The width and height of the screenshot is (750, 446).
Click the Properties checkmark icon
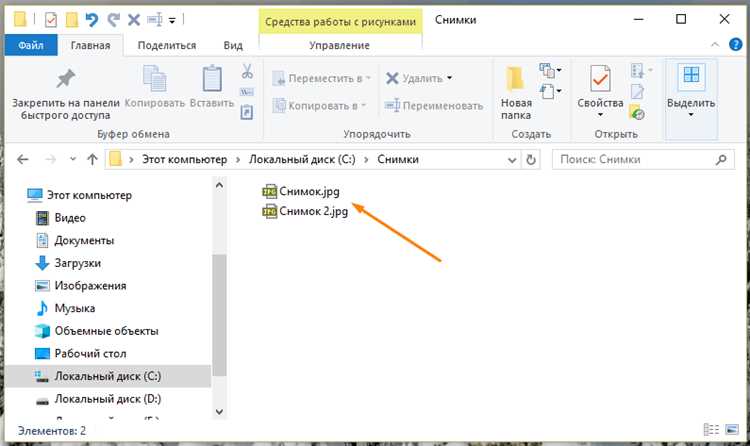click(x=600, y=78)
